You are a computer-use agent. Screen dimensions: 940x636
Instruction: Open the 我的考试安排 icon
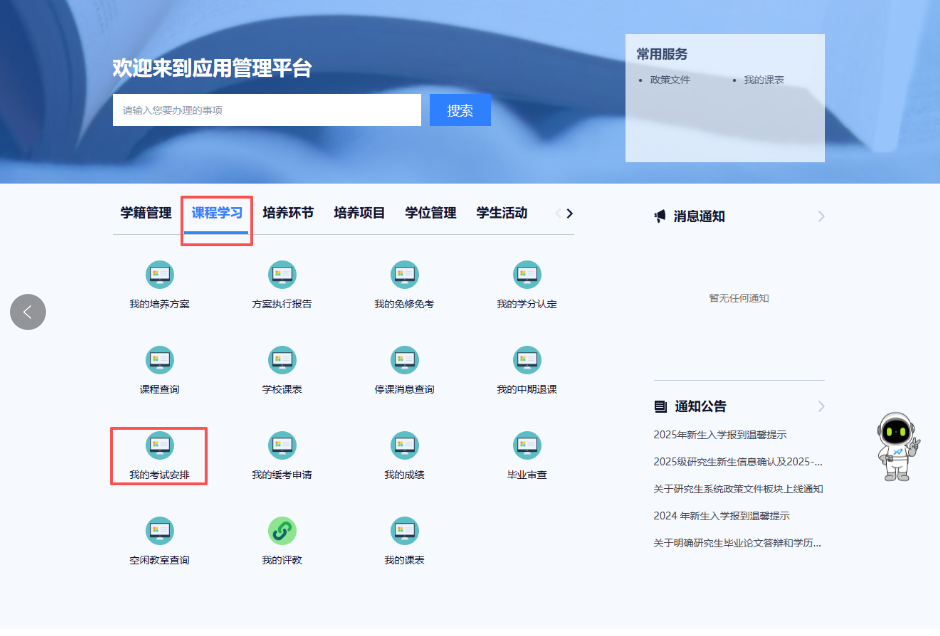(159, 446)
